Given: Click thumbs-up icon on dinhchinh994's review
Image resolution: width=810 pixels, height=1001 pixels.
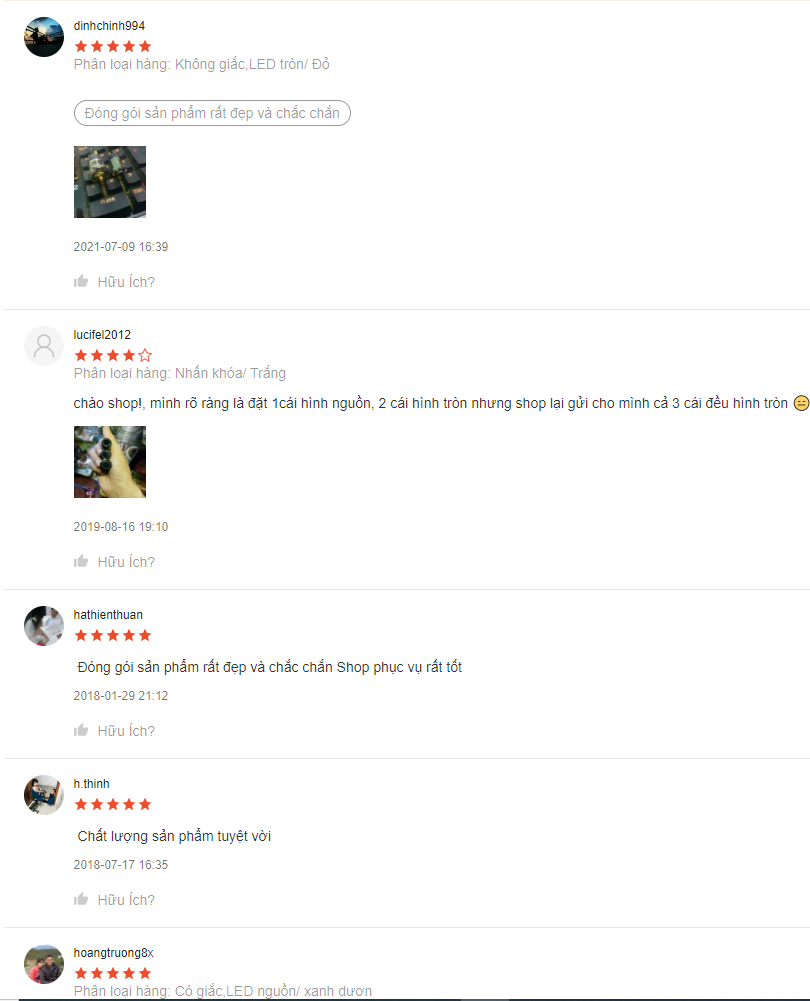Looking at the screenshot, I should pos(81,282).
